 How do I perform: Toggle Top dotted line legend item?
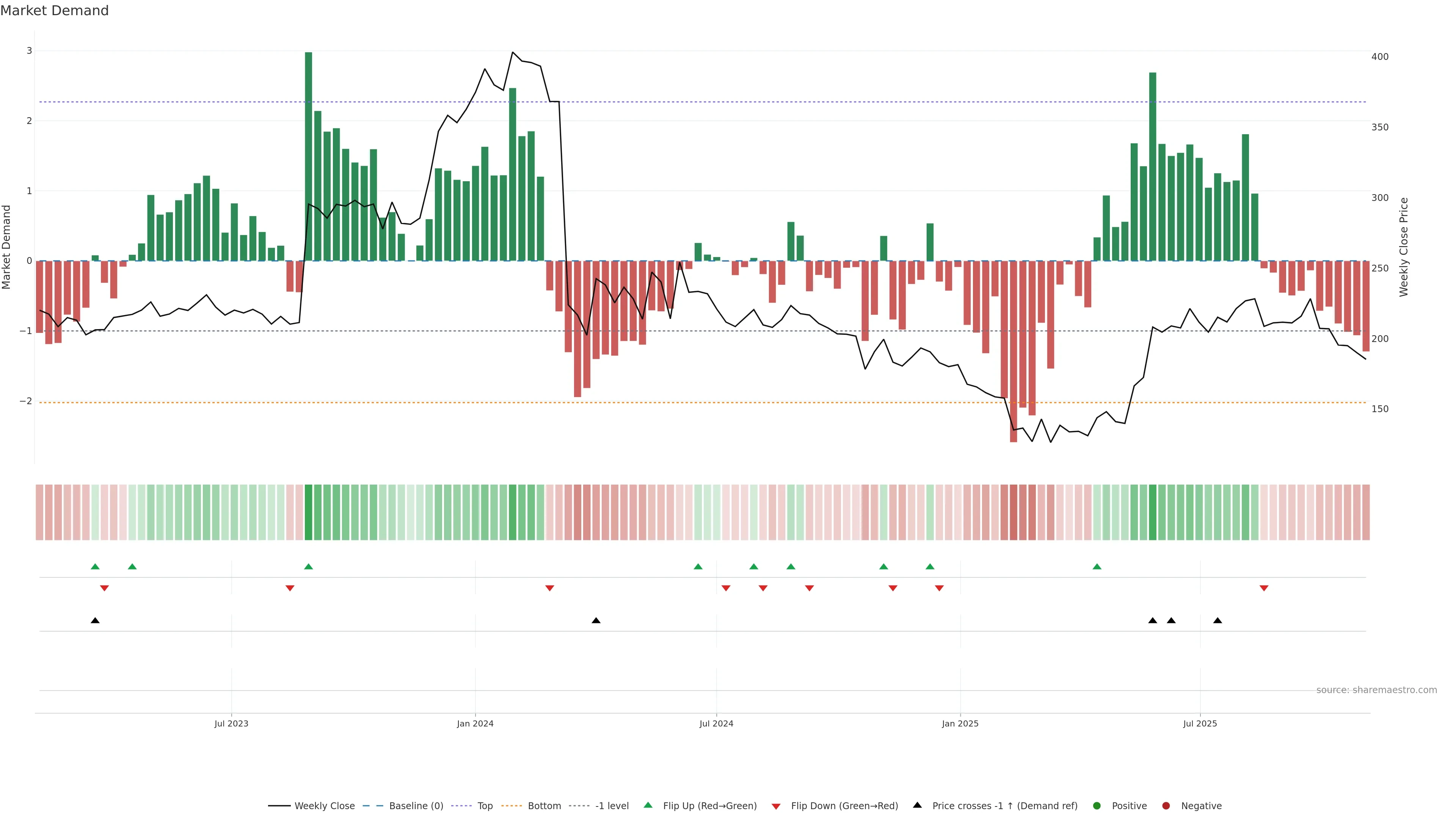pos(485,805)
